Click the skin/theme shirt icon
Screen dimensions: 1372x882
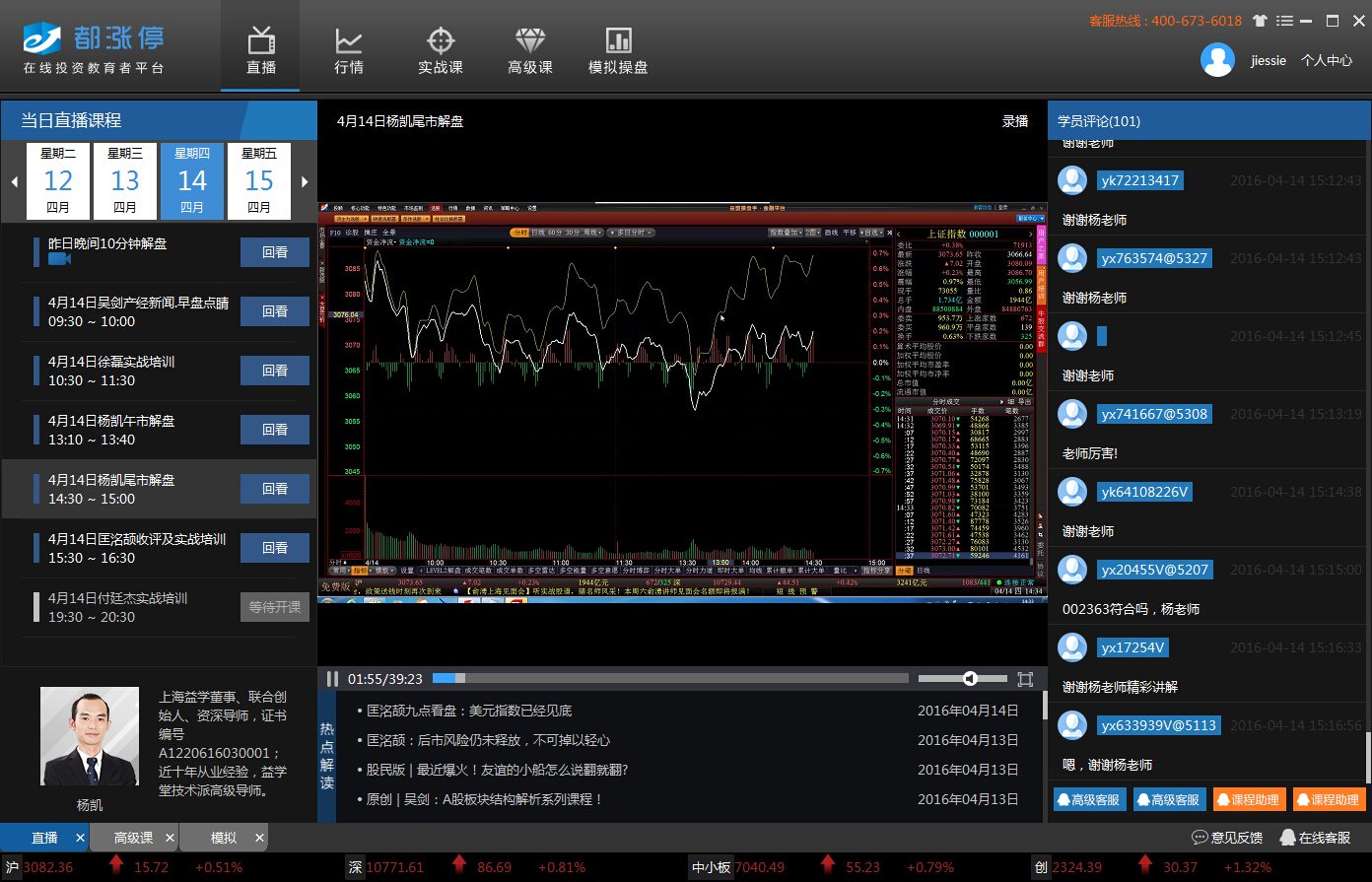1260,21
